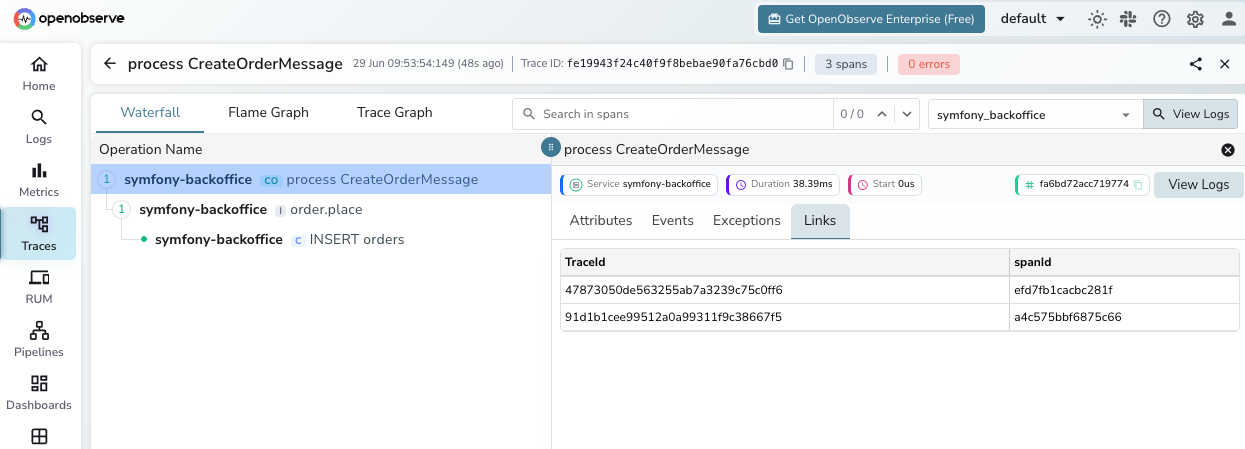Open the Slack community icon

(1130, 19)
